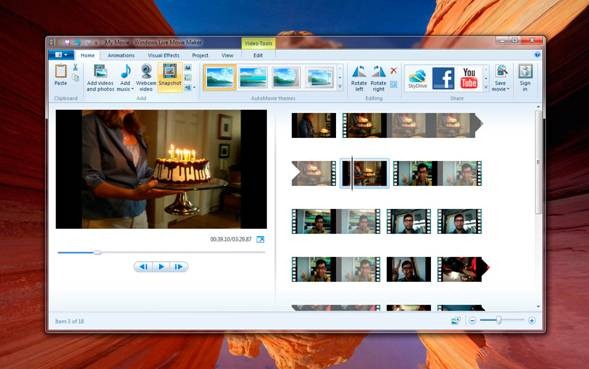Open Add videos and photos
The image size is (589, 369).
click(x=100, y=78)
